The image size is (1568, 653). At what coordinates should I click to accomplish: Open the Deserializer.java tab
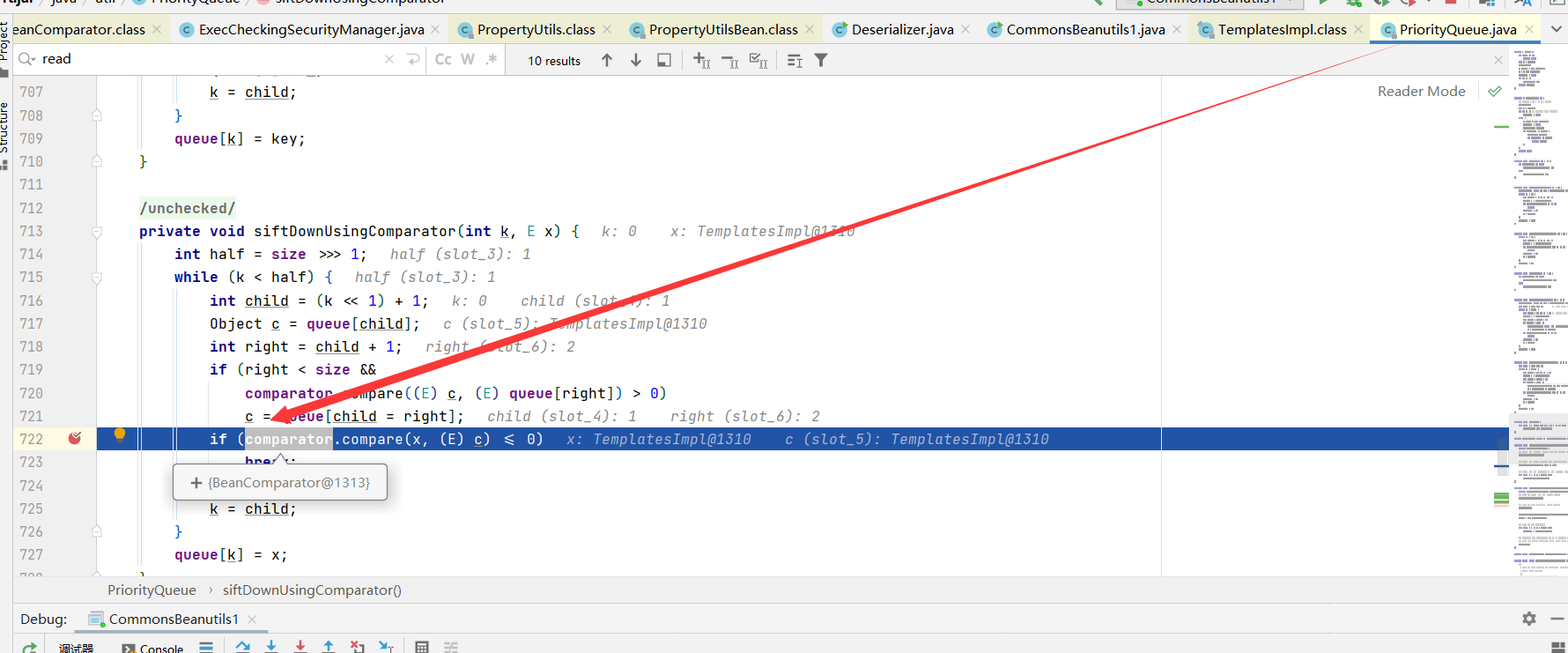902,29
